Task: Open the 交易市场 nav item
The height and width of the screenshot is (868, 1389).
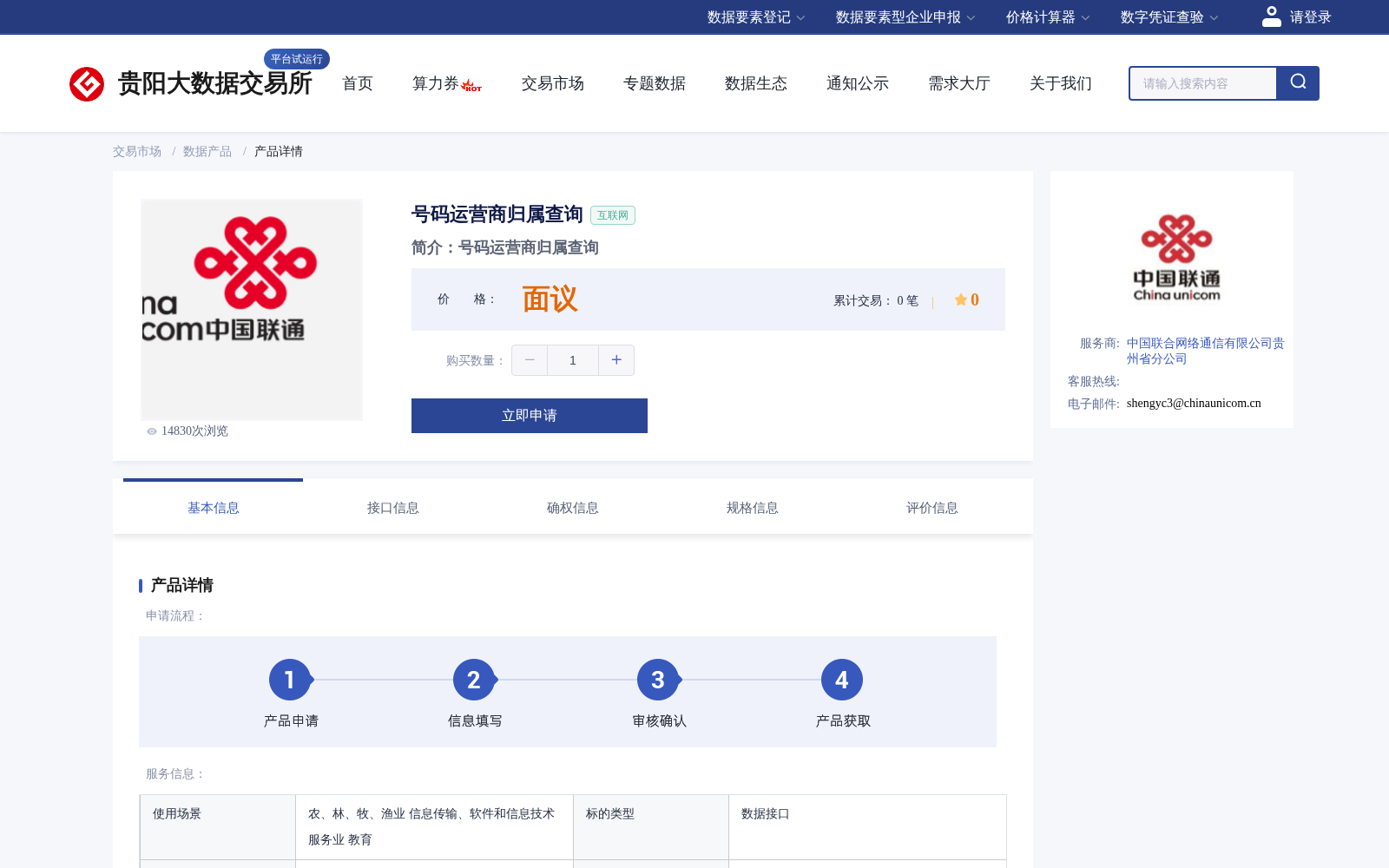Action: (553, 83)
